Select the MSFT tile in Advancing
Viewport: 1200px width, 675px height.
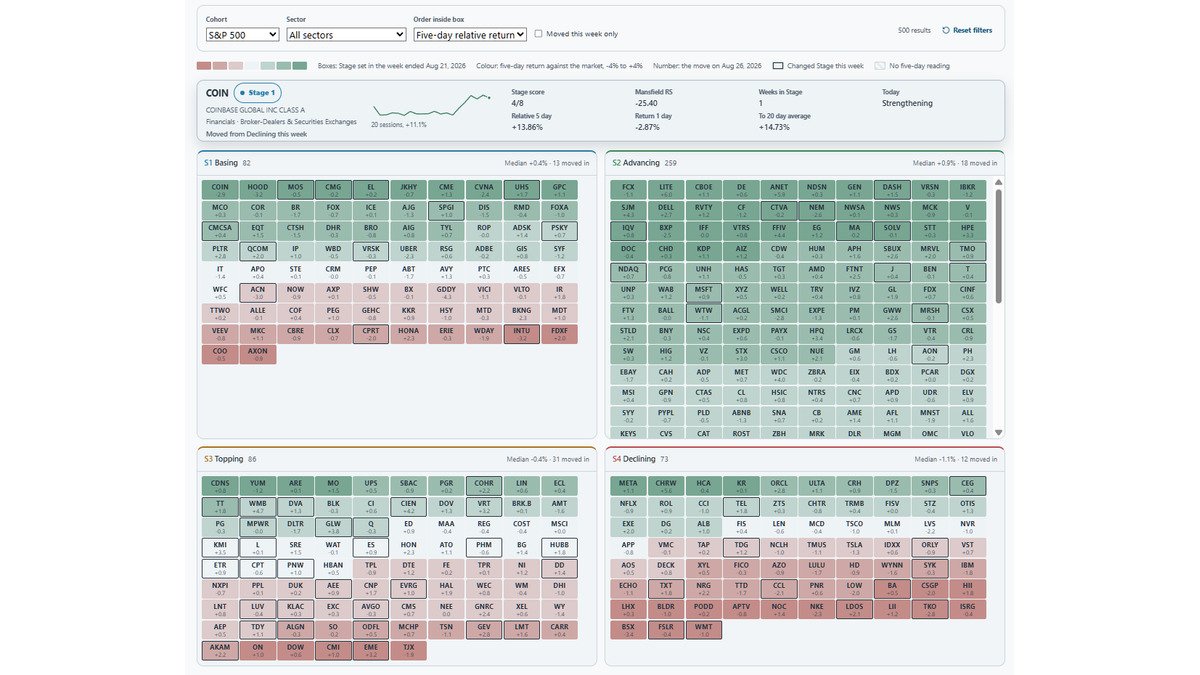(x=704, y=292)
